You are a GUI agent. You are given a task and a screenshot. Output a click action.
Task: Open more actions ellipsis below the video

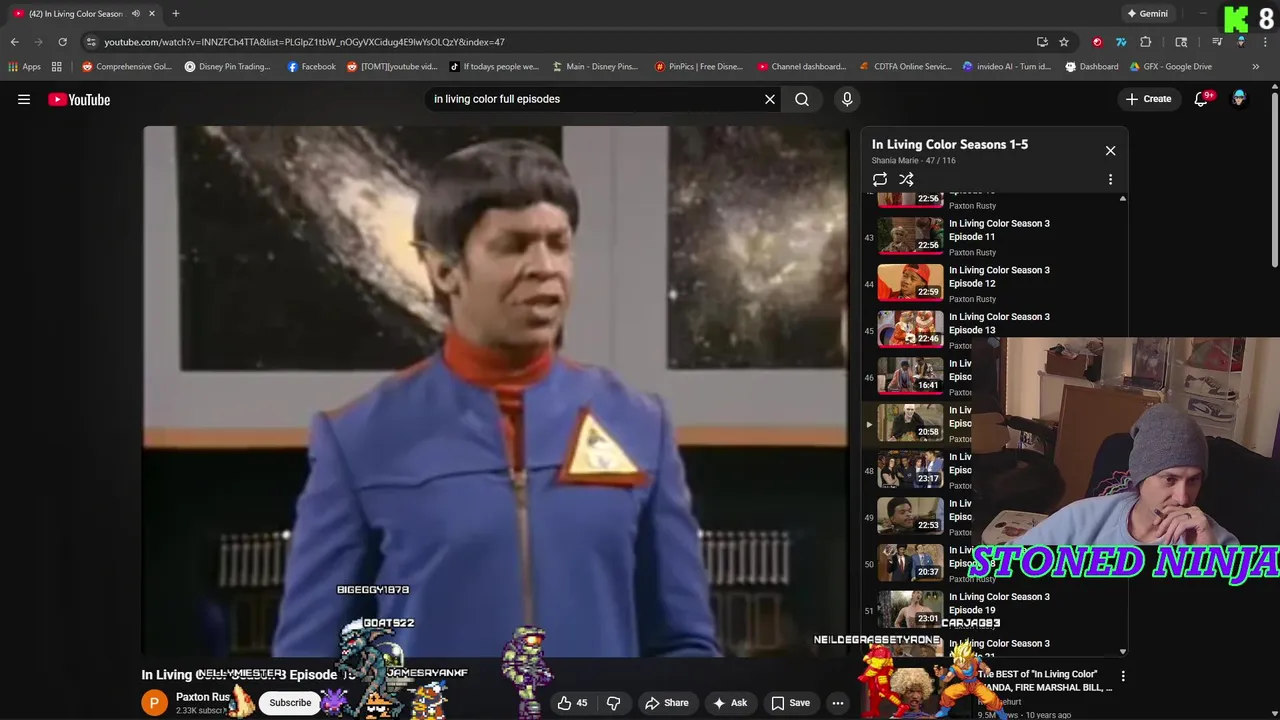[838, 703]
